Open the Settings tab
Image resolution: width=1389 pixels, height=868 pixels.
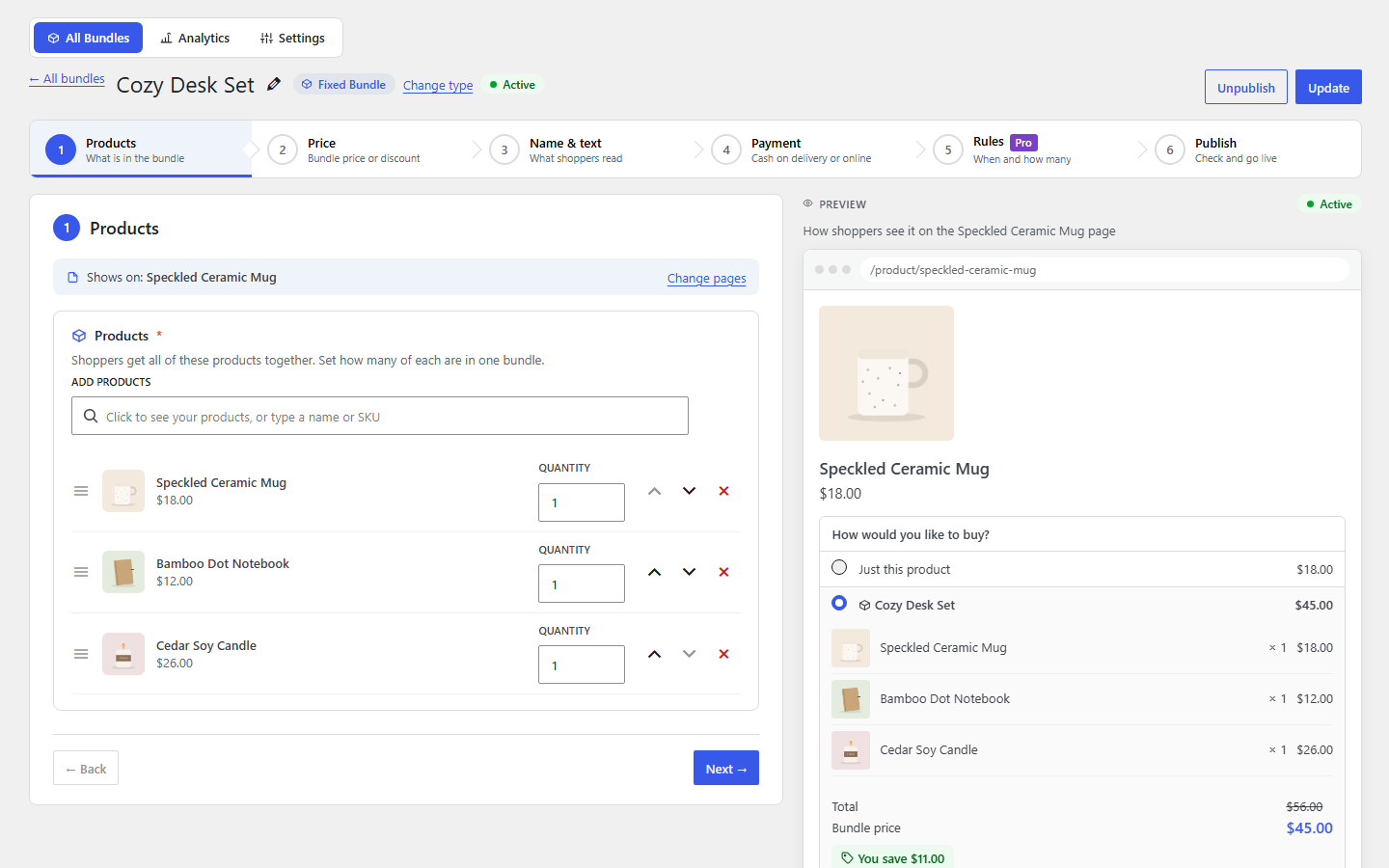[292, 38]
